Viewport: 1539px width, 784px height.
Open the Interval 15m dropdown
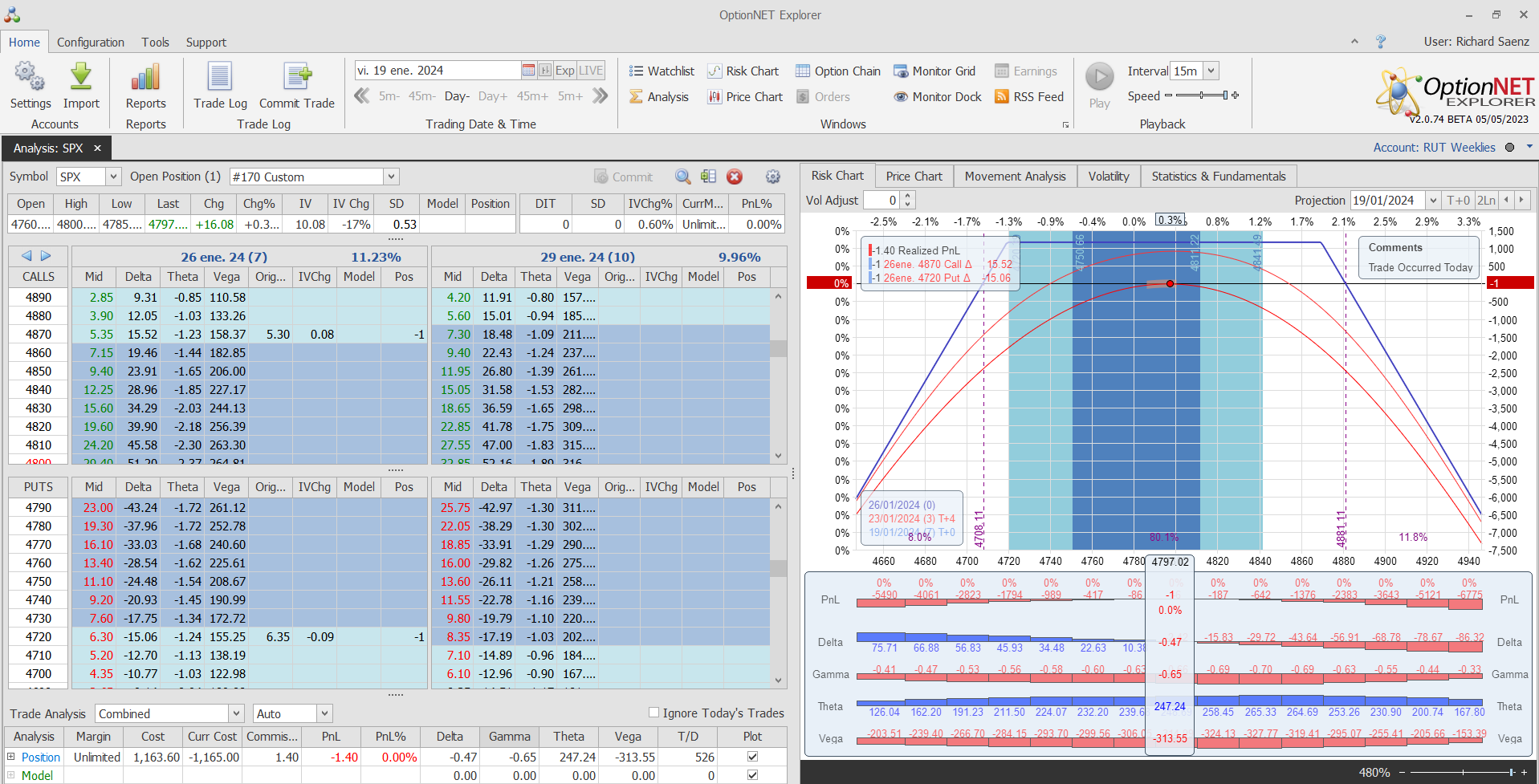(1211, 71)
